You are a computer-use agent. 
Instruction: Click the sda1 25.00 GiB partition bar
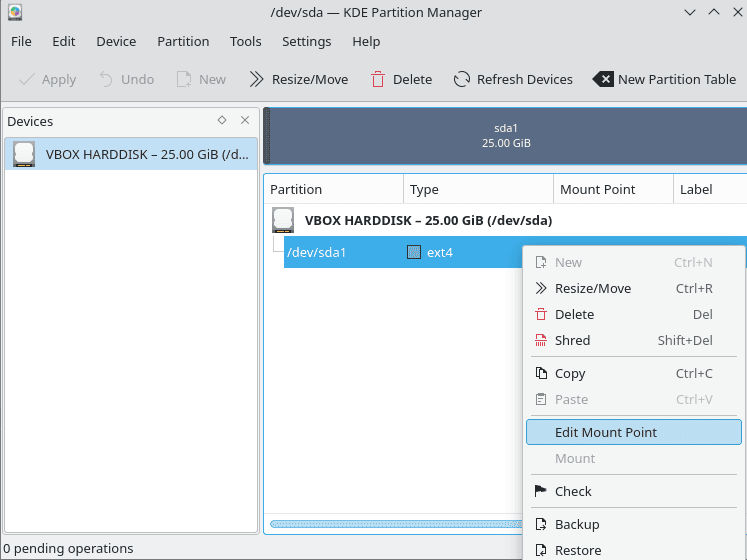505,136
